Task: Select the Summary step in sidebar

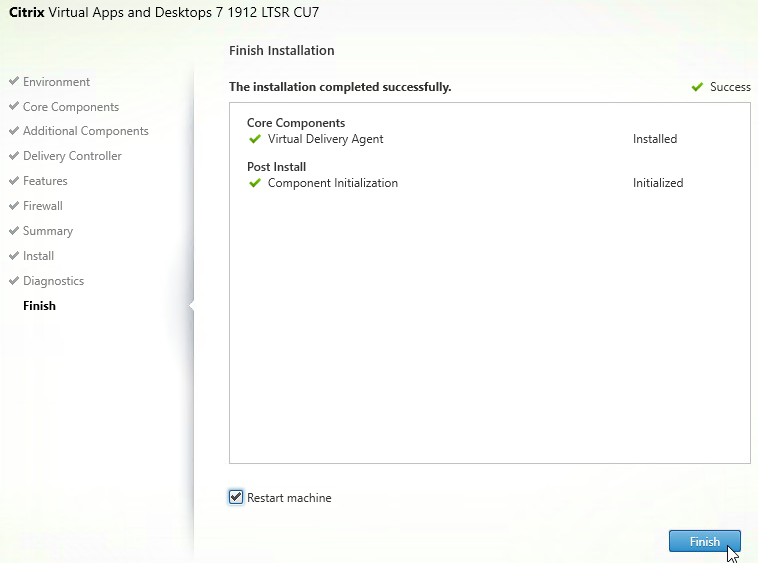Action: [48, 231]
